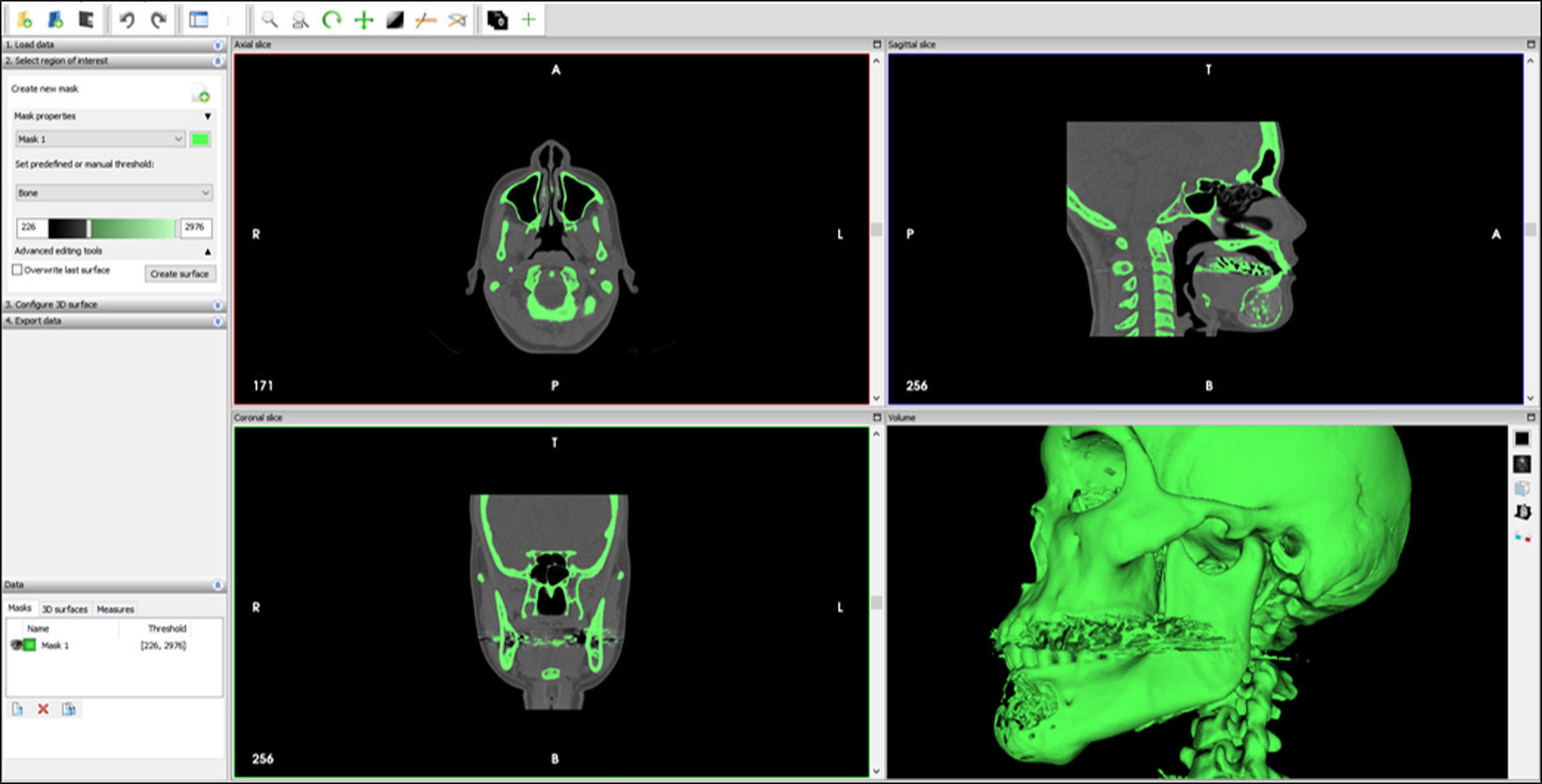Click the Undo arrow in the toolbar

tap(127, 19)
